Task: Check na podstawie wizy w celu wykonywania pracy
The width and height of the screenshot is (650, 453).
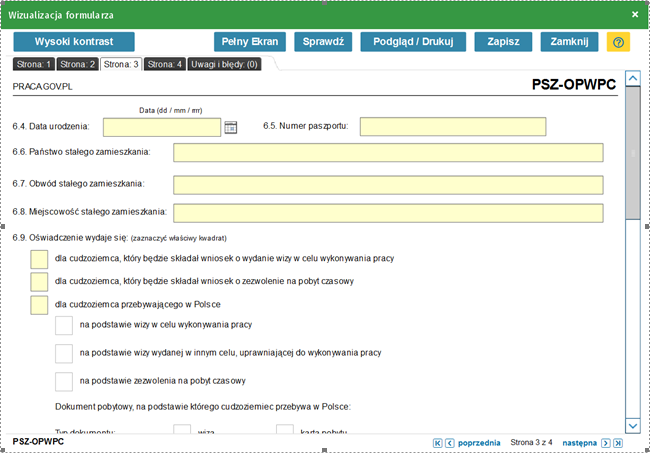Action: [64, 325]
